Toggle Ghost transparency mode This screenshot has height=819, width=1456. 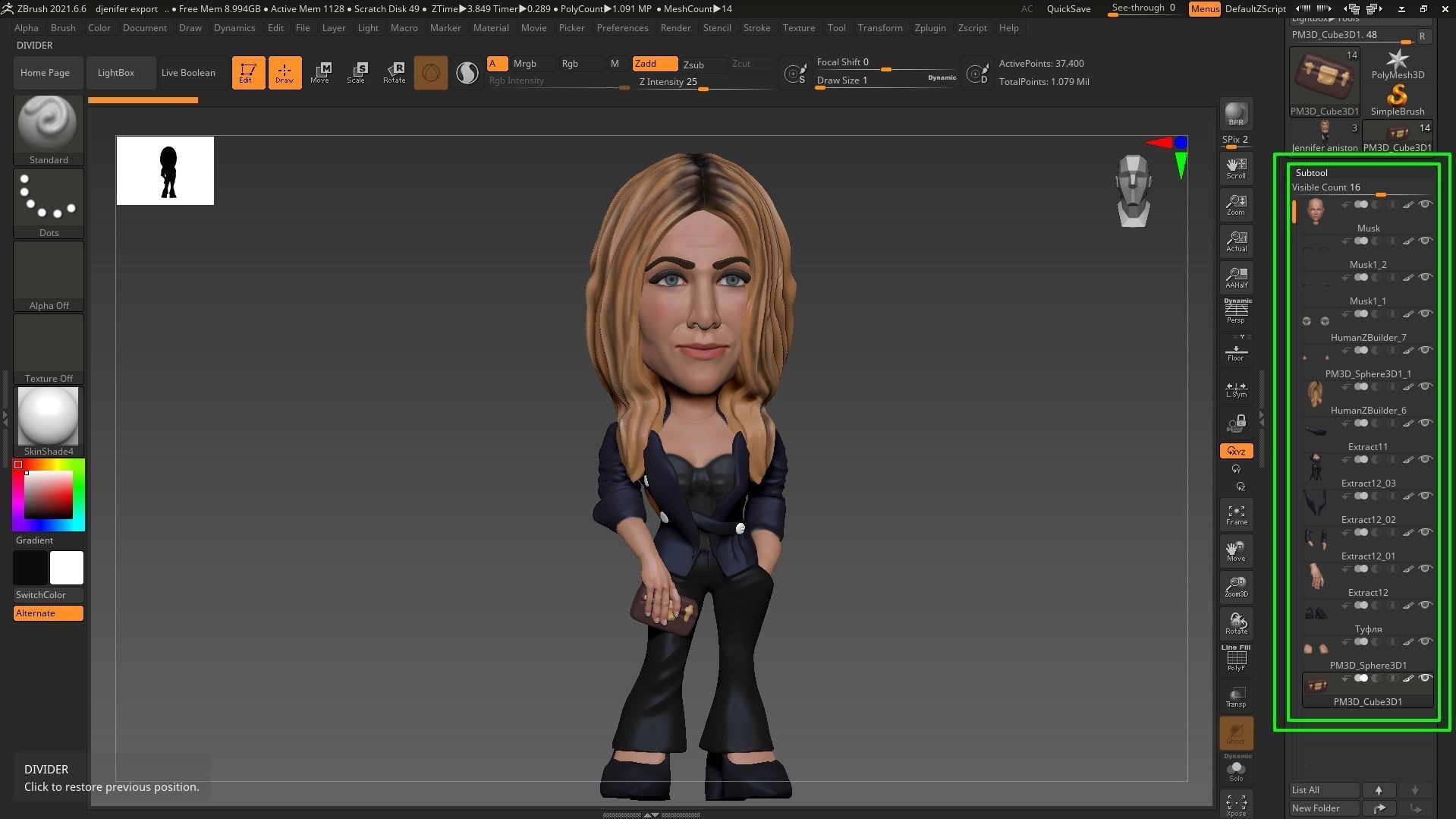tap(1236, 731)
